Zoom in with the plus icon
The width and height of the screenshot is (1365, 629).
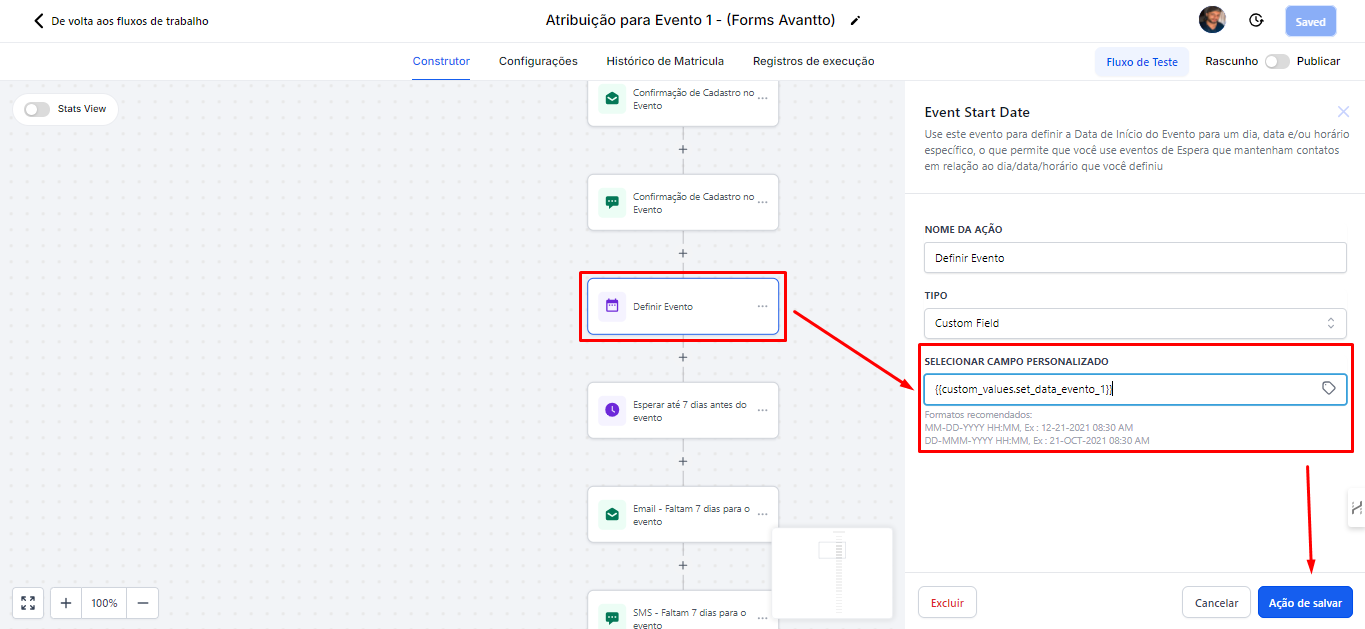tap(66, 603)
